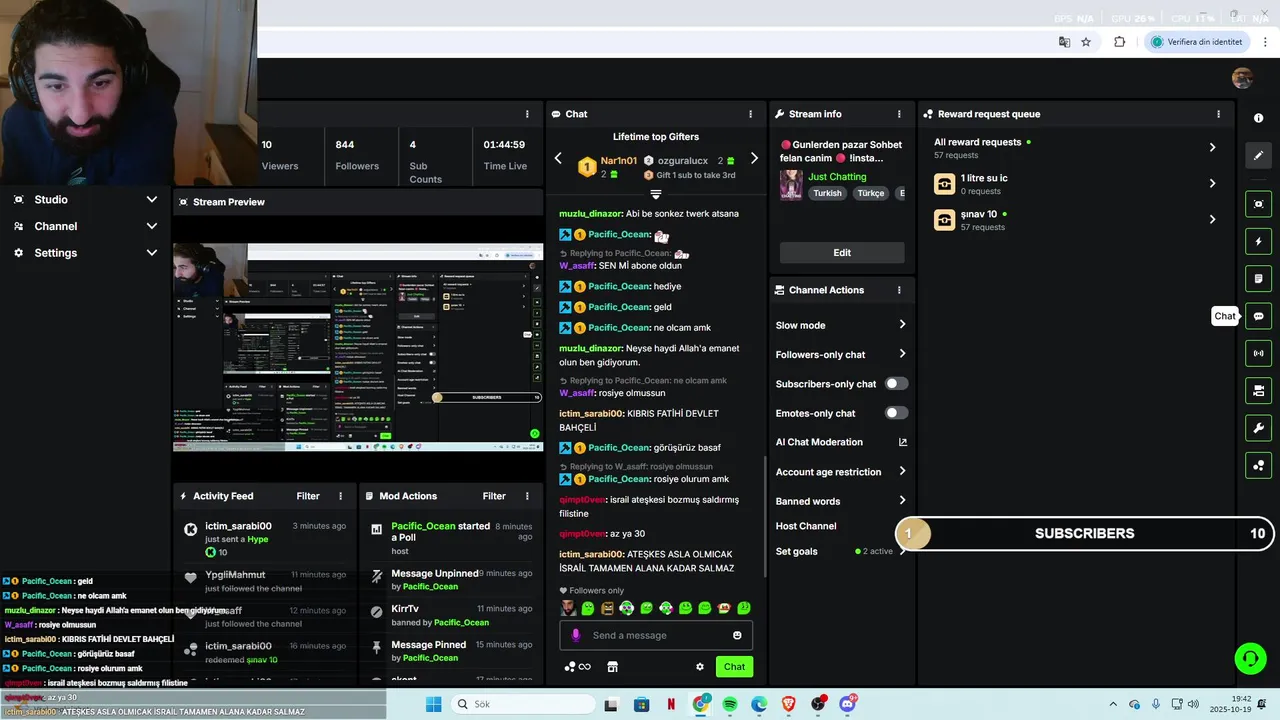Image resolution: width=1280 pixels, height=720 pixels.
Task: Open Channel Actions three-dot menu
Action: point(899,290)
